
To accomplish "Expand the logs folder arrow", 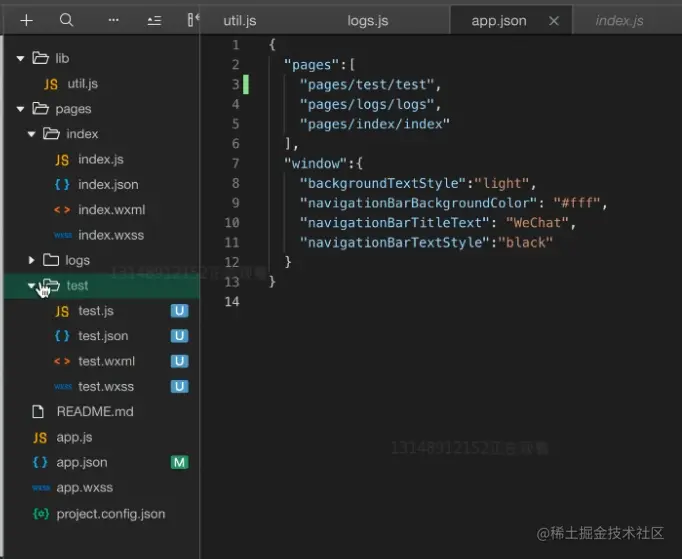I will [31, 260].
